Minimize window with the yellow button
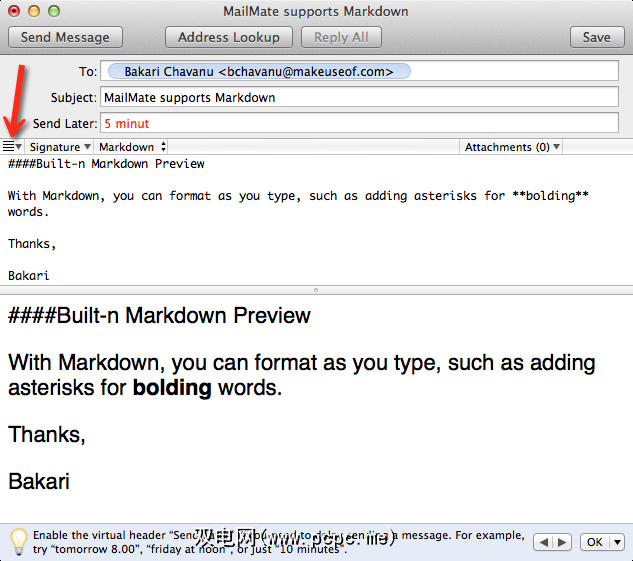The image size is (633, 561). click(x=34, y=11)
